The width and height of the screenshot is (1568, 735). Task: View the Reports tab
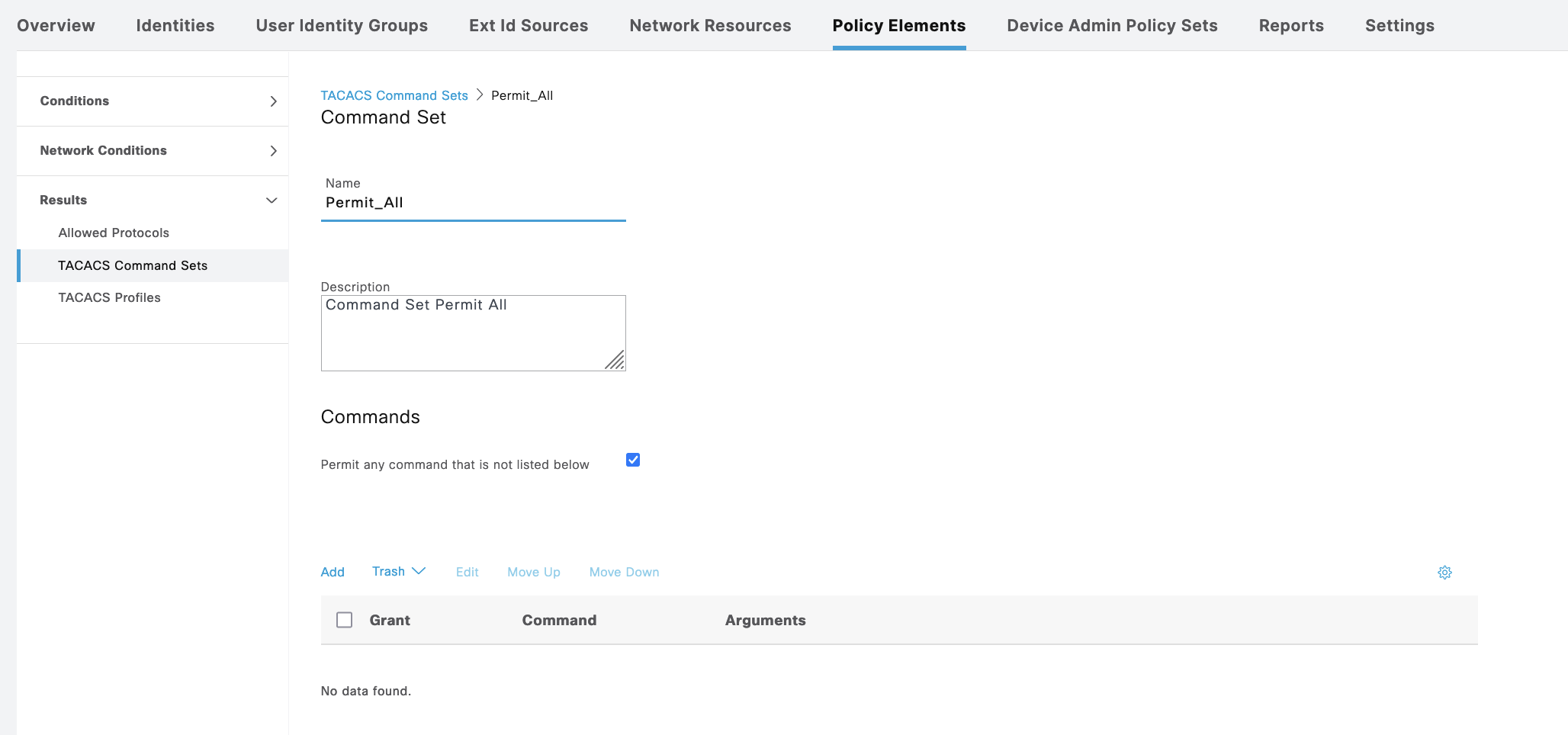(1290, 26)
